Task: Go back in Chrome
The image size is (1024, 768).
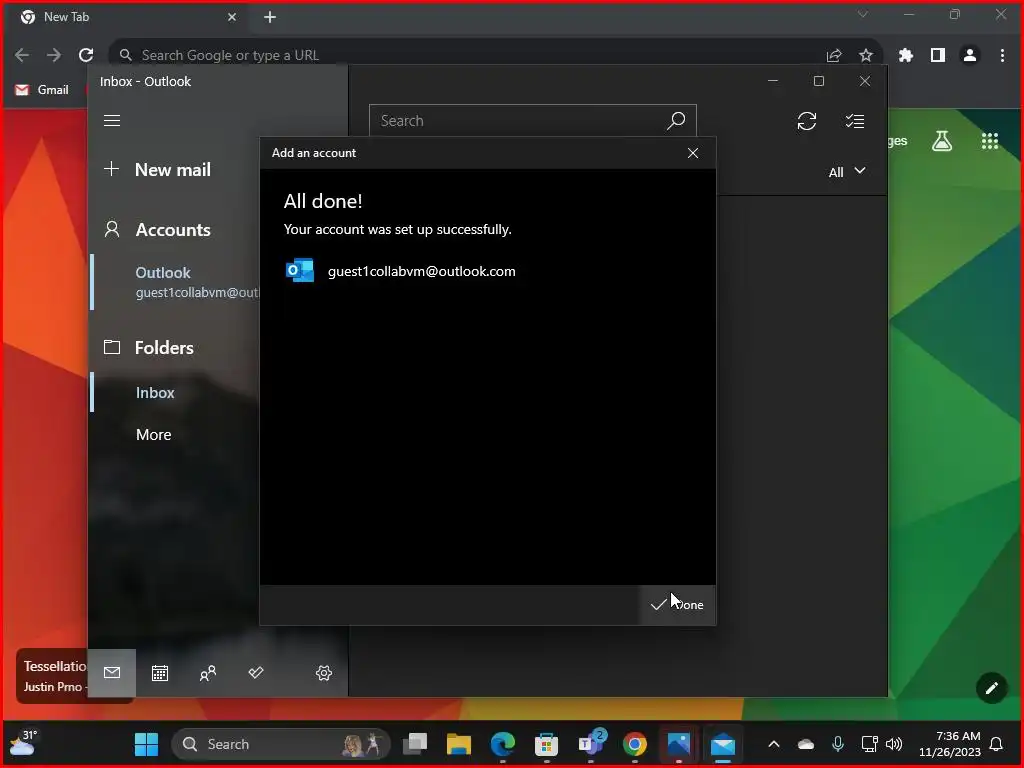Action: 22,56
